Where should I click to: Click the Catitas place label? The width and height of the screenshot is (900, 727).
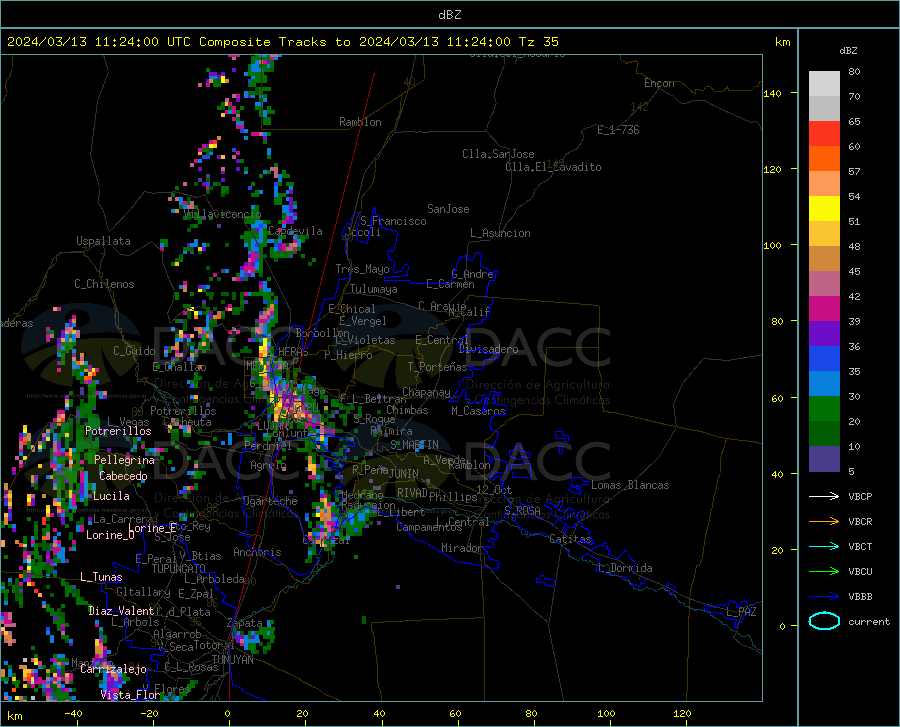click(571, 539)
